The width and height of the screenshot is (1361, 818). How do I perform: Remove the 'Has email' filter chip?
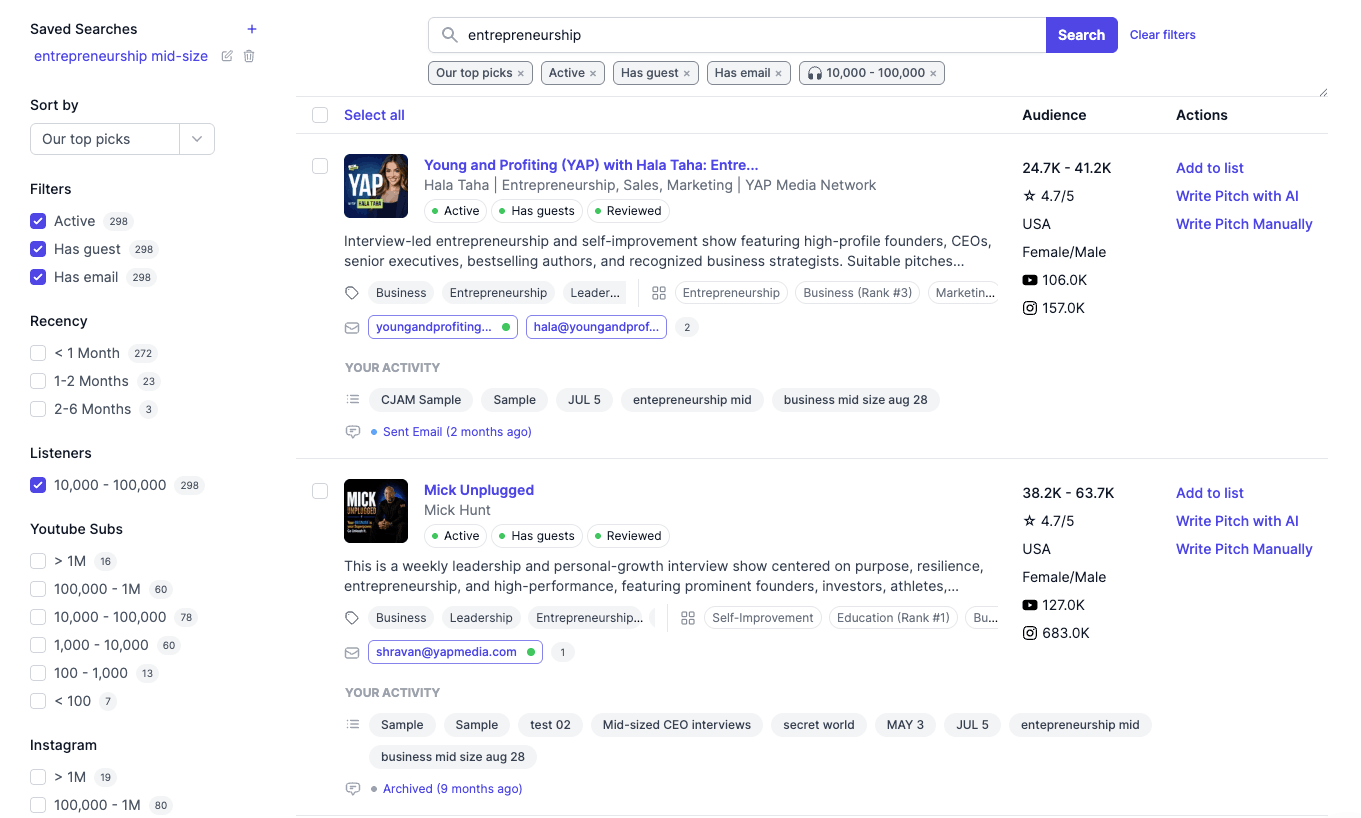click(779, 73)
